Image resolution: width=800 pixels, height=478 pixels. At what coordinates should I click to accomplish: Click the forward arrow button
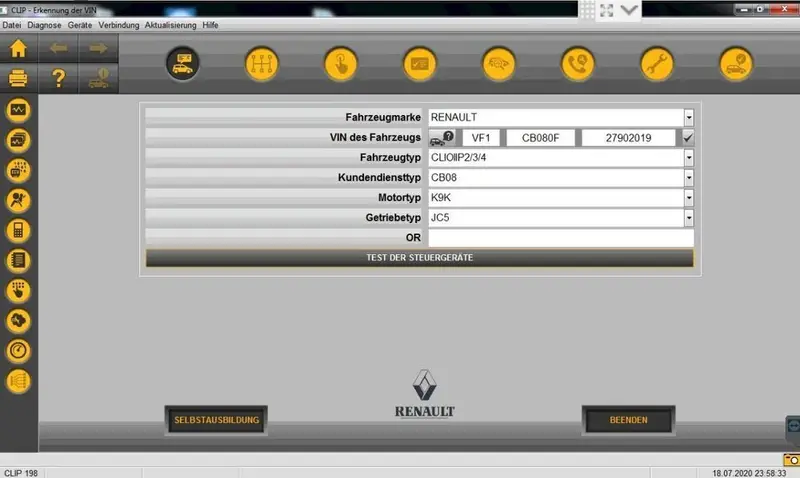coord(98,48)
